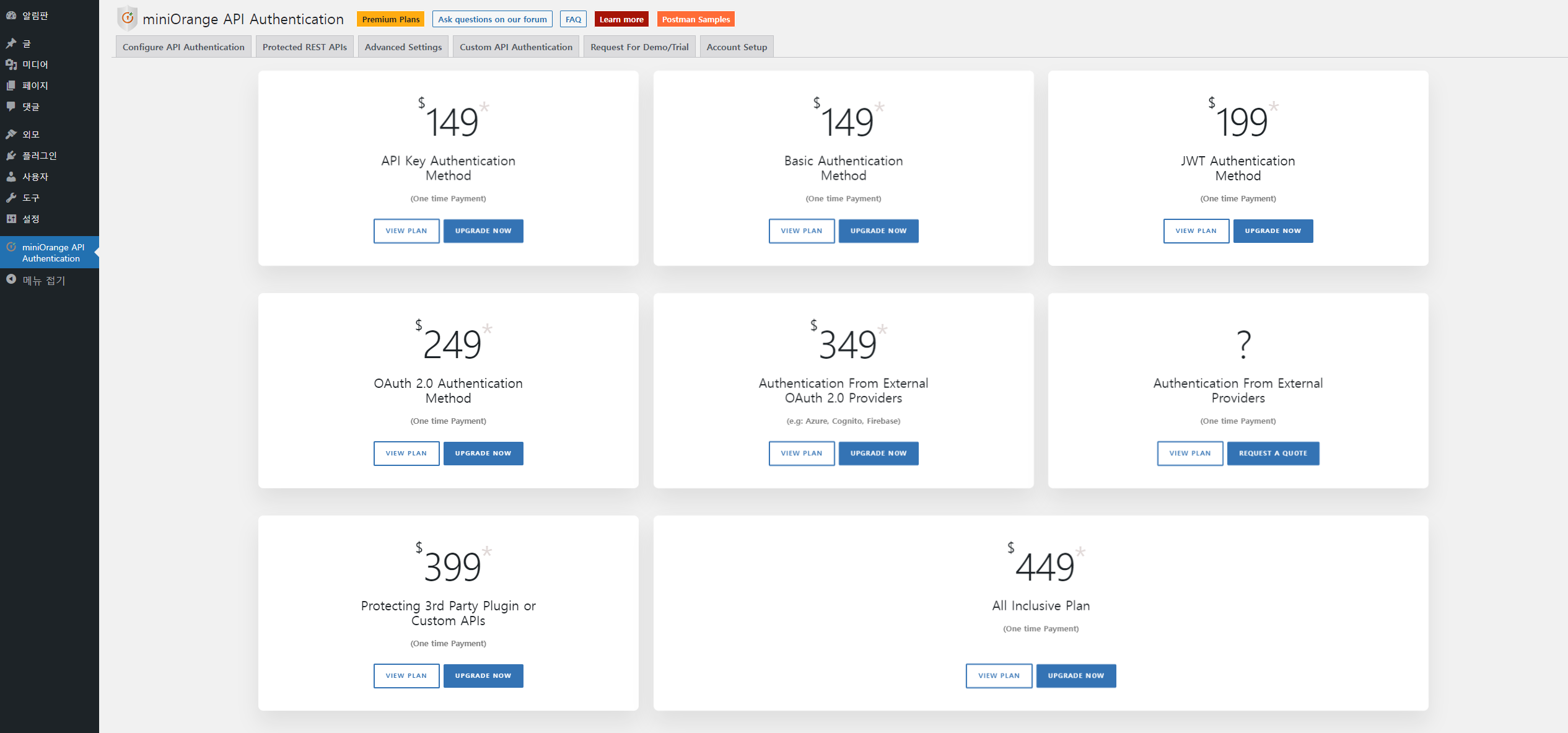1568x733 pixels.
Task: Open the 댓글 menu item
Action: tap(50, 107)
